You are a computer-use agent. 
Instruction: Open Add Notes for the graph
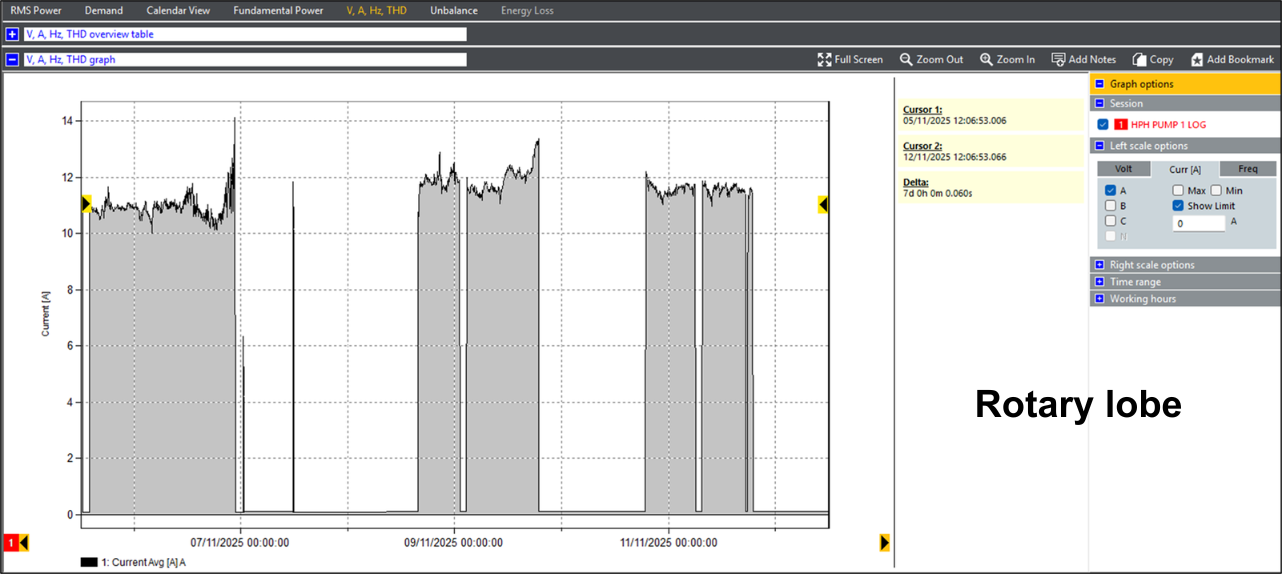click(1058, 60)
